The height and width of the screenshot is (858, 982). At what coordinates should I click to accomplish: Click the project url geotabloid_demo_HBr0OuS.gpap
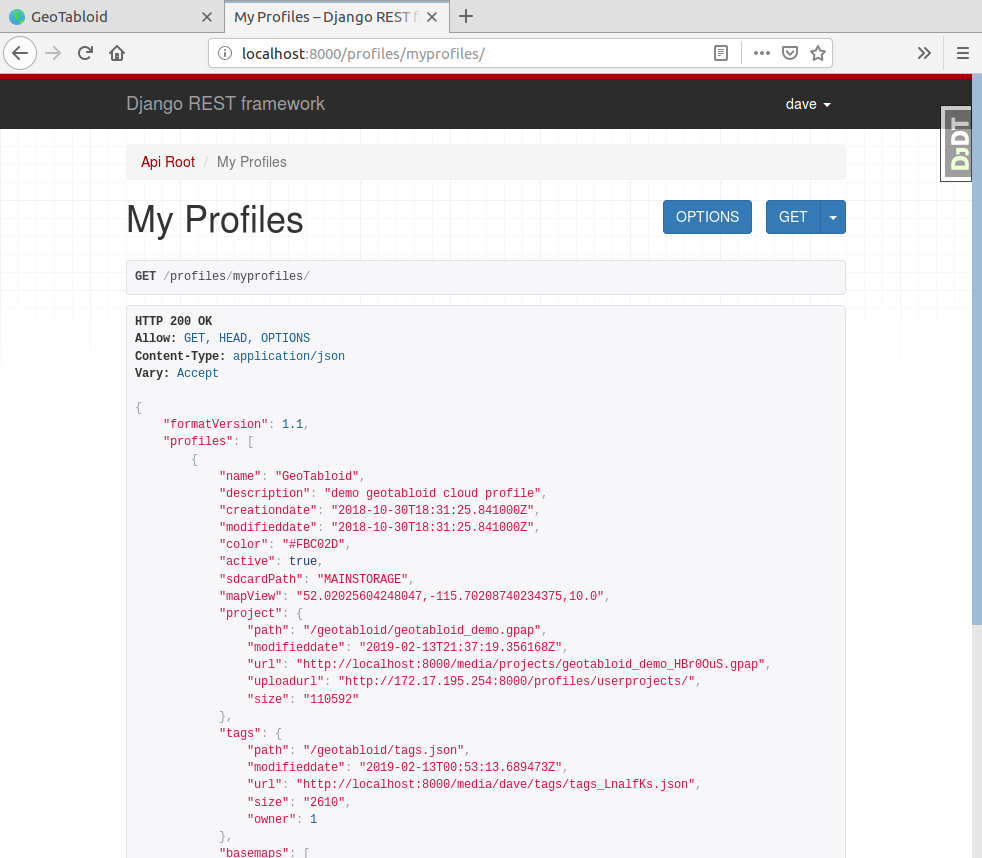(530, 664)
